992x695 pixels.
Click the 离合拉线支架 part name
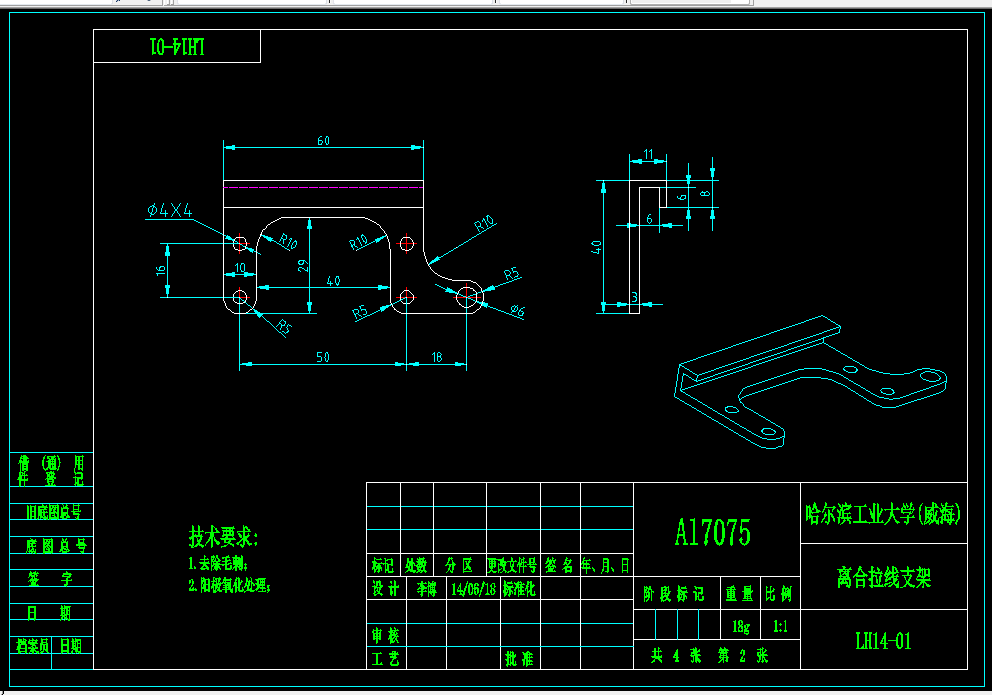click(884, 577)
